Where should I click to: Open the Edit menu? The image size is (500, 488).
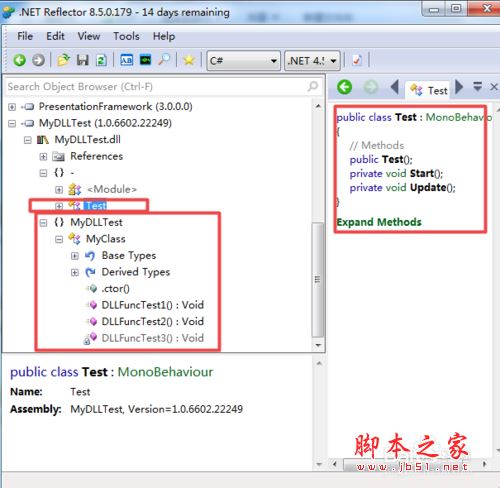coord(55,36)
